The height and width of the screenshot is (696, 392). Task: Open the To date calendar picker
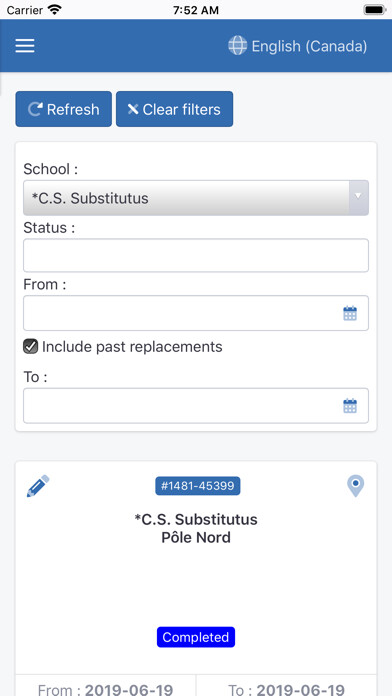click(350, 406)
